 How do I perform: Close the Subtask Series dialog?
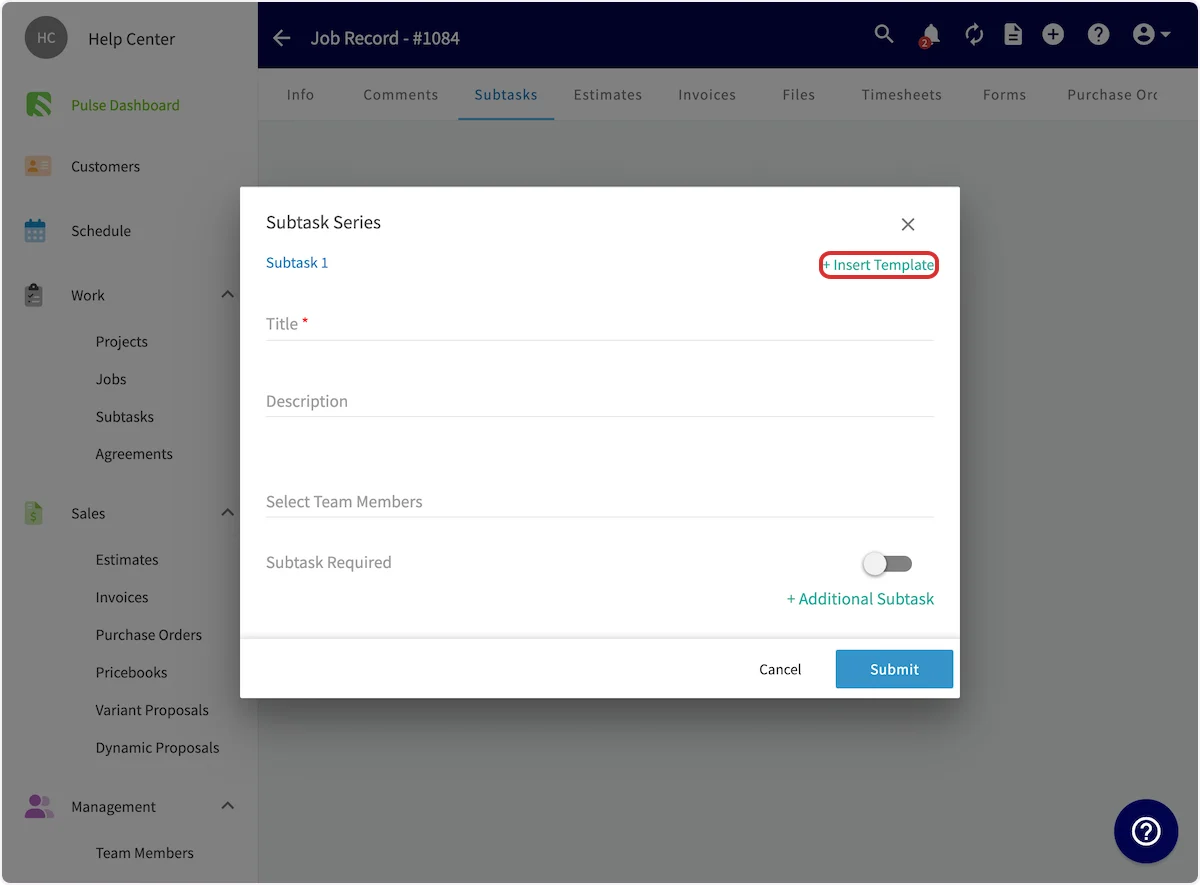coord(908,224)
